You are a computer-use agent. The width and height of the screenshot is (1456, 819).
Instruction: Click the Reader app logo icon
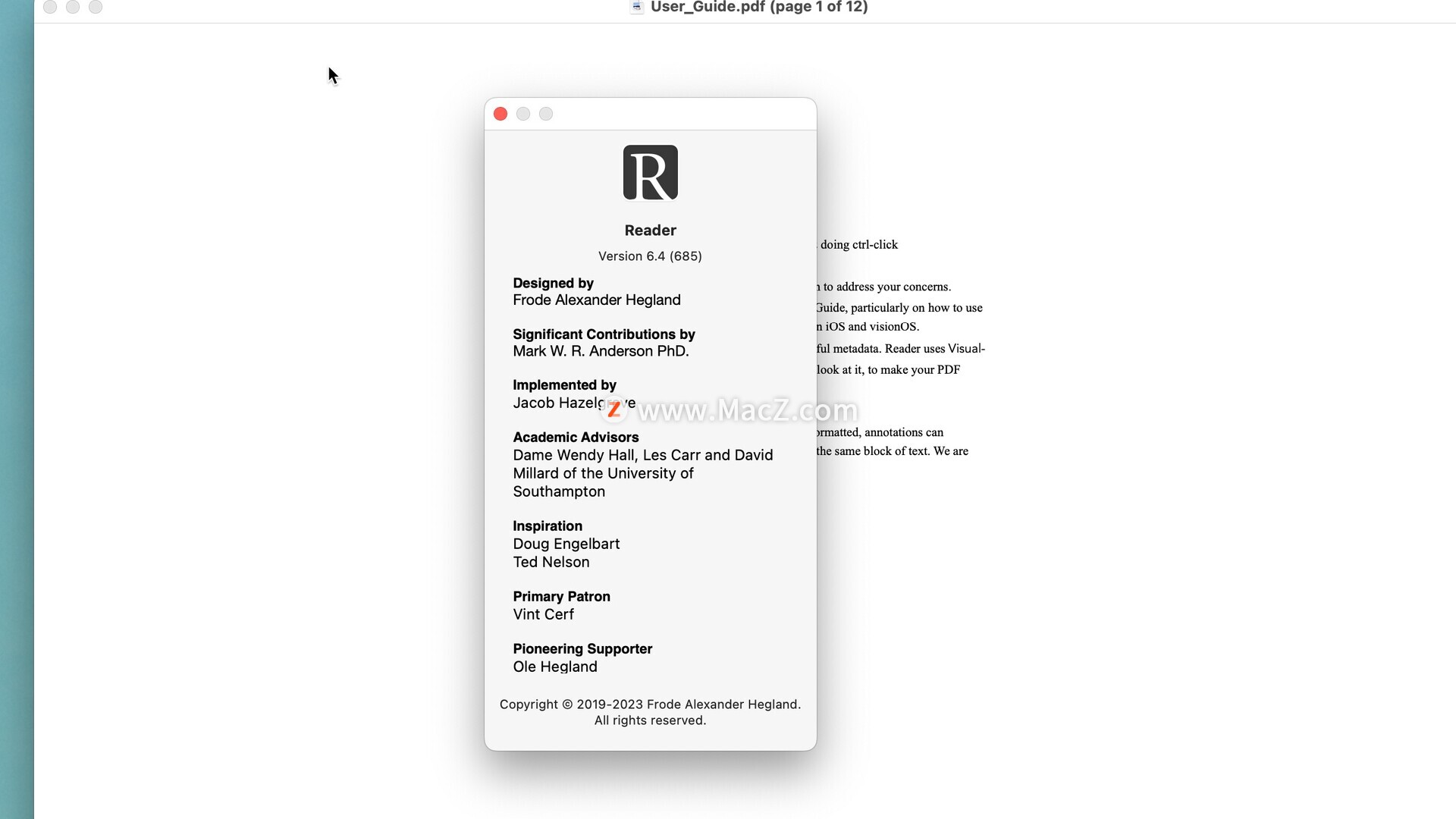[x=651, y=173]
